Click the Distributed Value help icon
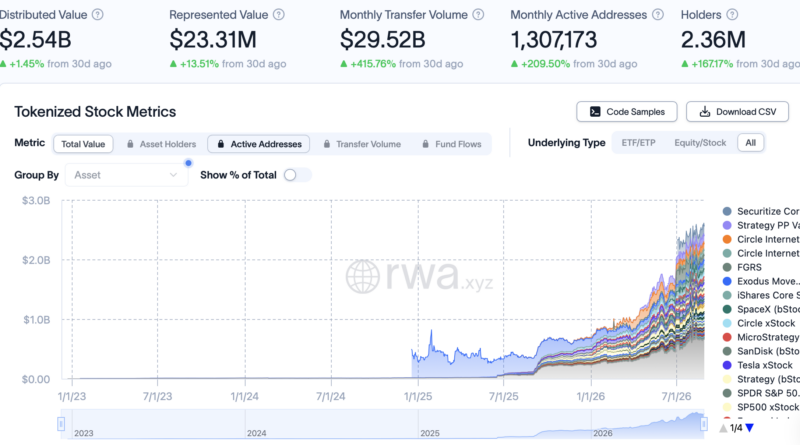The width and height of the screenshot is (800, 445). (x=97, y=15)
